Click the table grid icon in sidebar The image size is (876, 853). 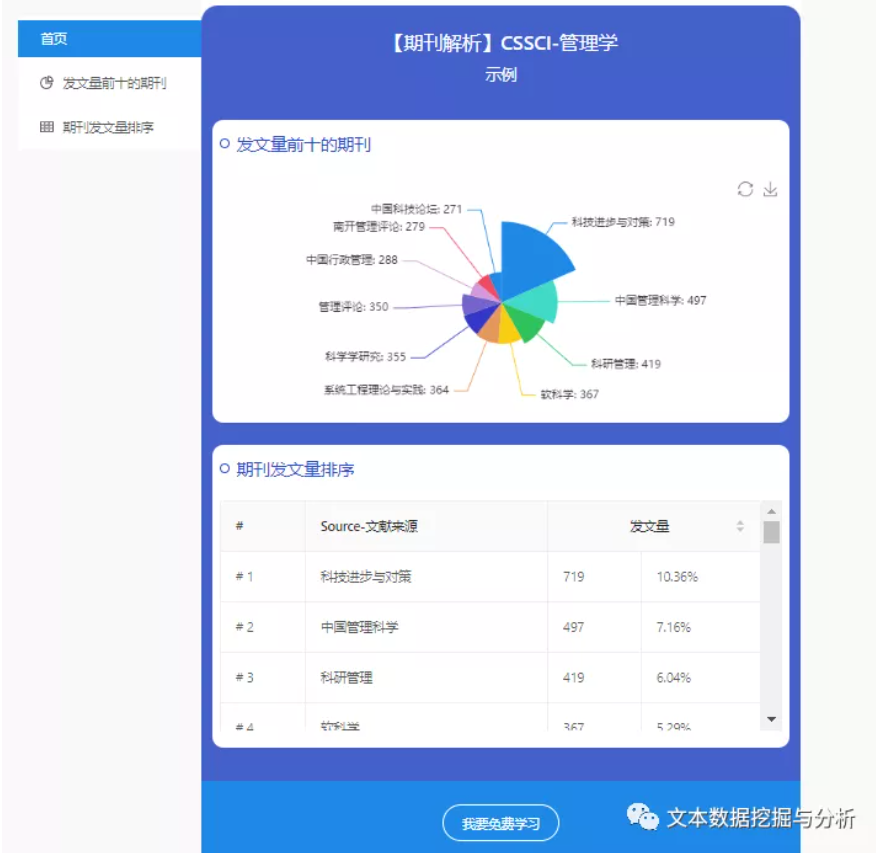(x=46, y=127)
